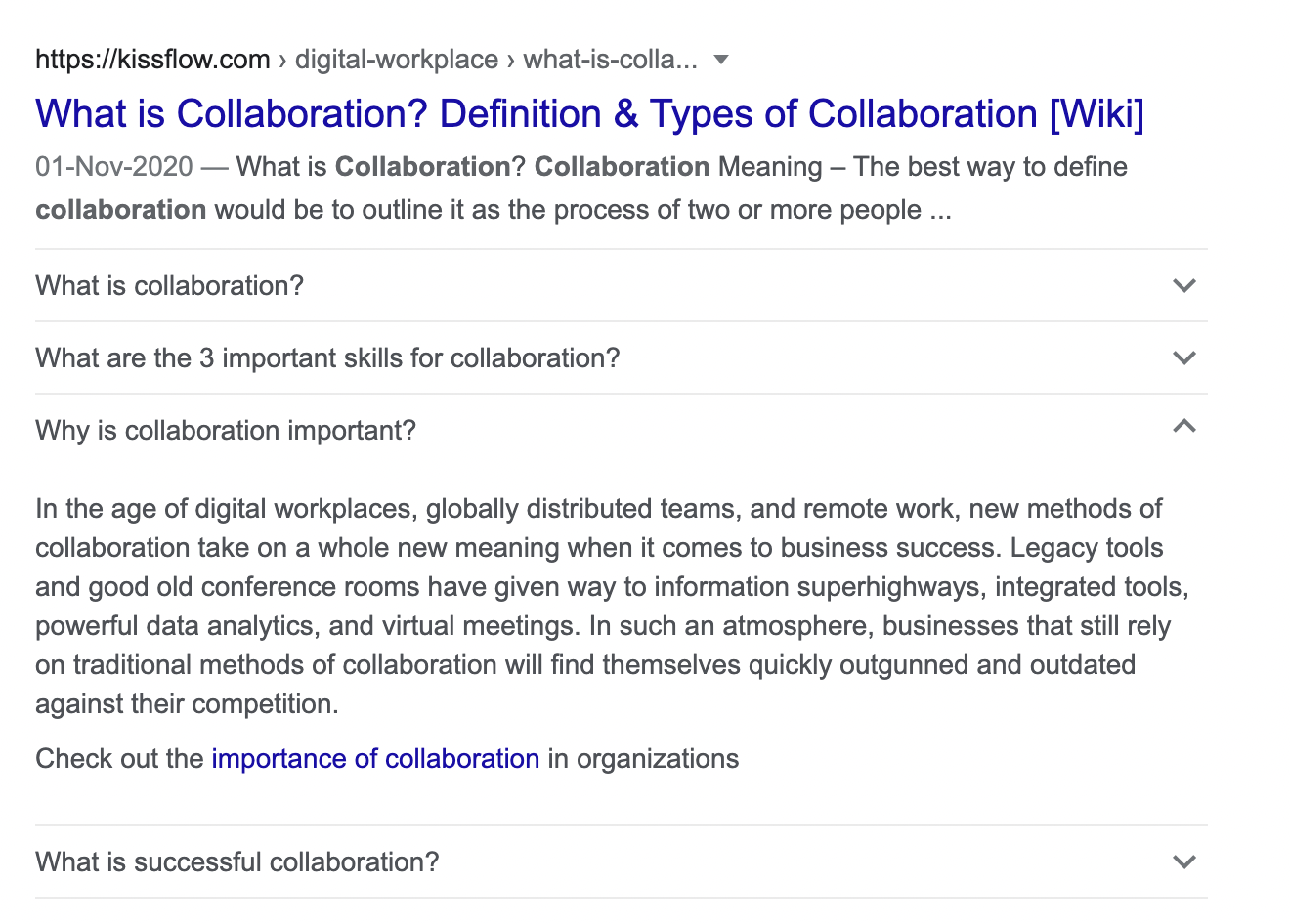The width and height of the screenshot is (1290, 924).
Task: Select the "What is collaboration?" question text
Action: point(169,286)
